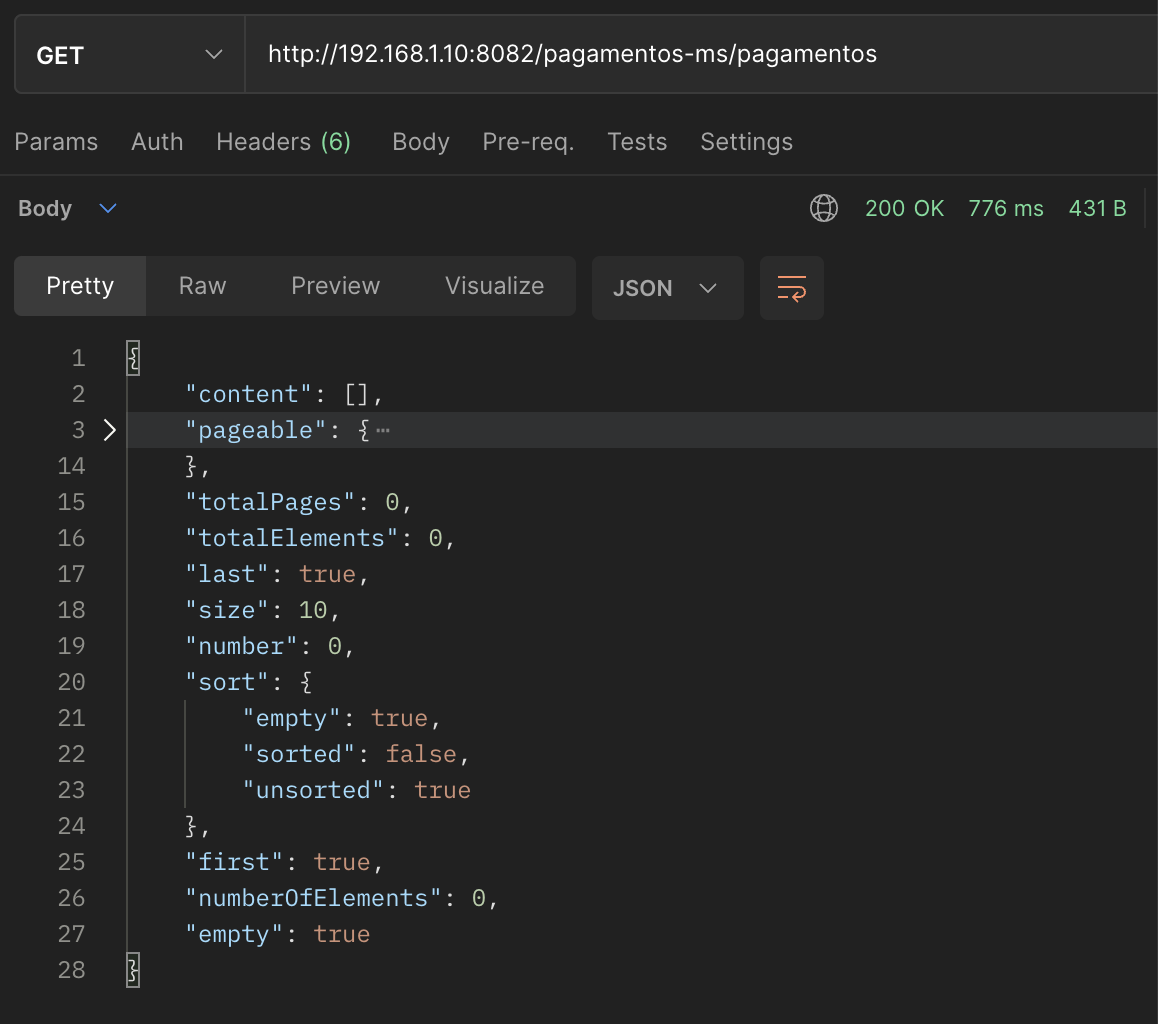Select the Pretty view
Screen dimensions: 1158x1024
point(80,286)
